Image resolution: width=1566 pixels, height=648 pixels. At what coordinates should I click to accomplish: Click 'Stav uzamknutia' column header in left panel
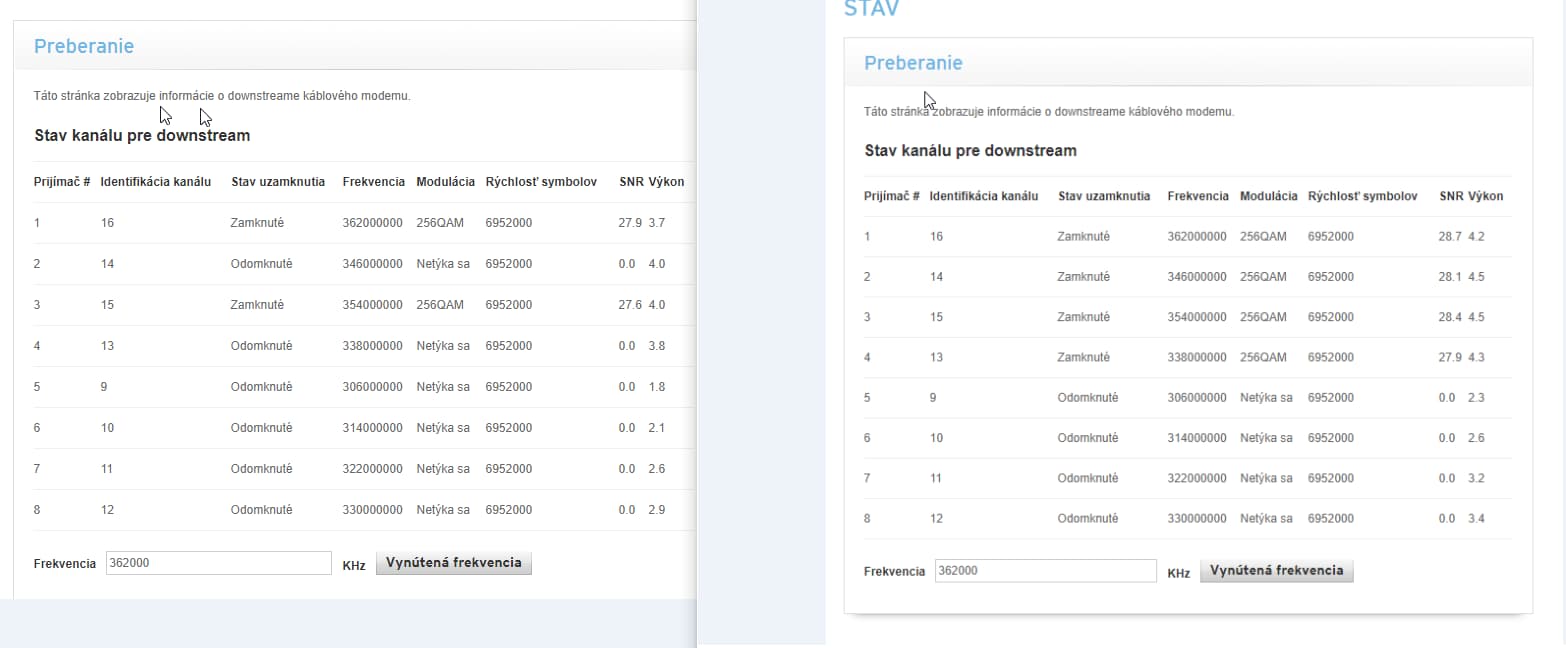[278, 182]
